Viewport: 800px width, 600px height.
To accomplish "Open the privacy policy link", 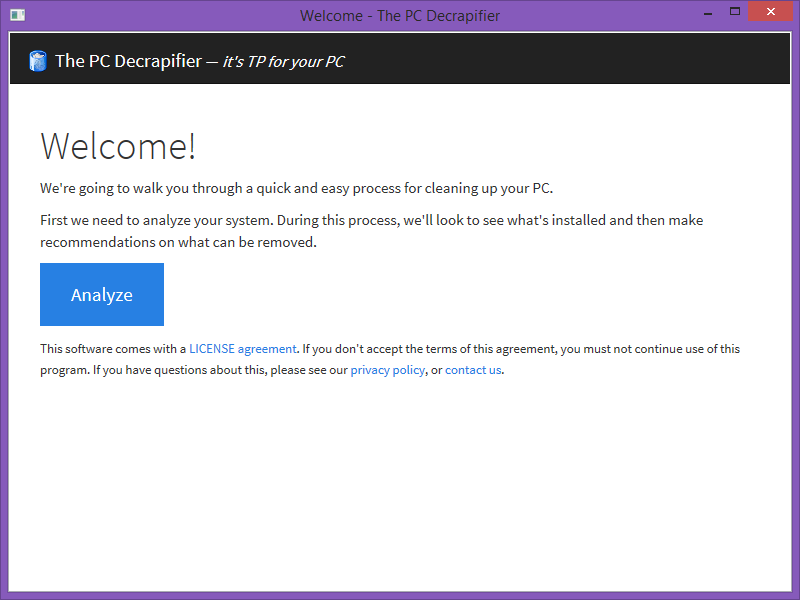I will 387,370.
